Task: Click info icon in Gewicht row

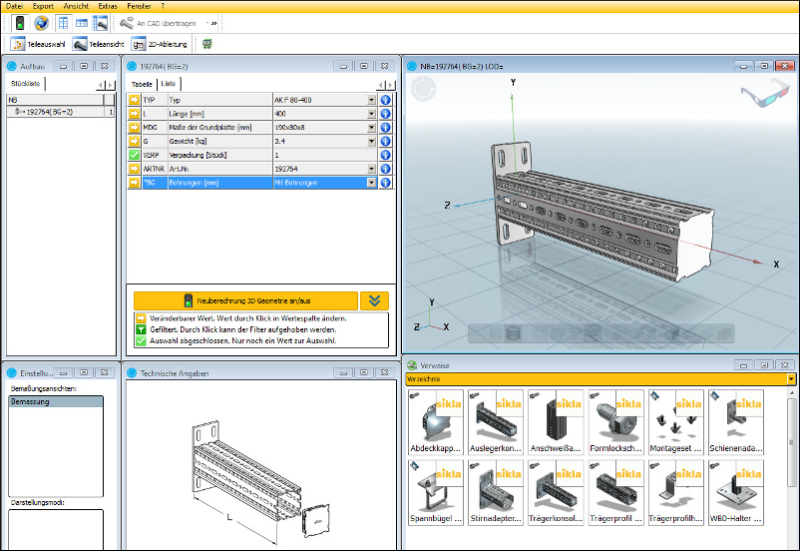Action: click(x=386, y=141)
